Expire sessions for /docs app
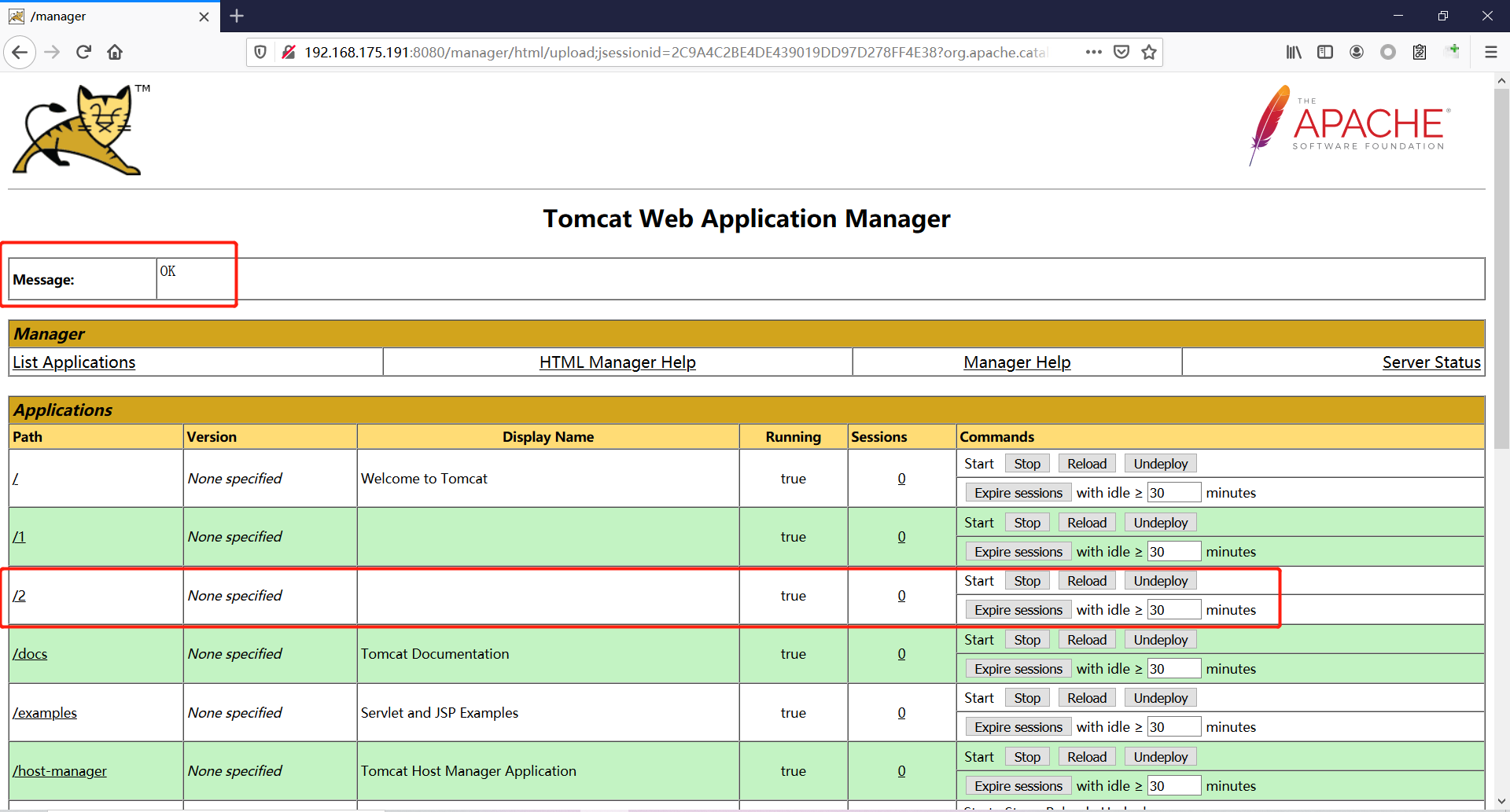Image resolution: width=1510 pixels, height=812 pixels. click(x=1018, y=669)
